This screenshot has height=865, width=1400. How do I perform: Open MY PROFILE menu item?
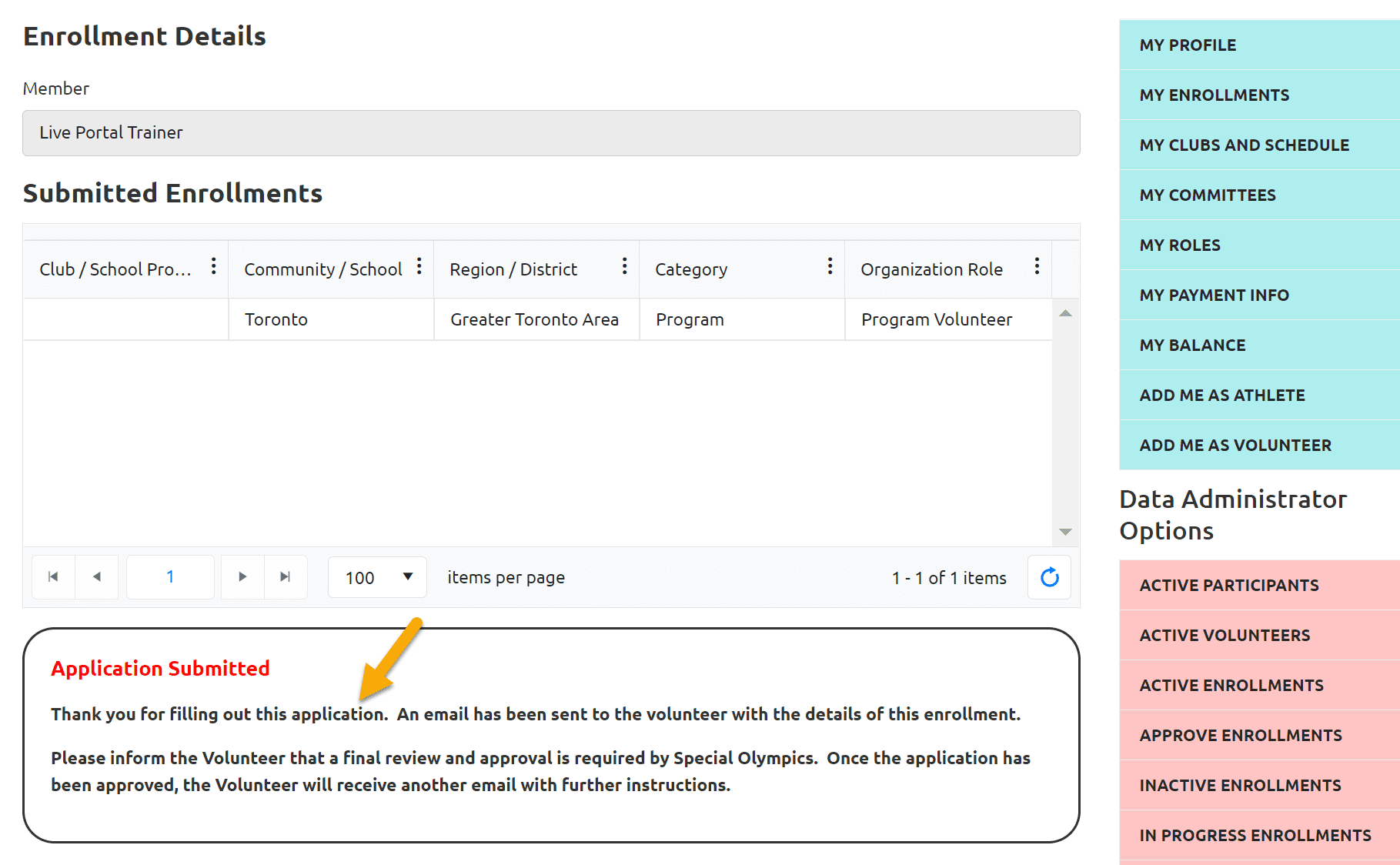1259,45
